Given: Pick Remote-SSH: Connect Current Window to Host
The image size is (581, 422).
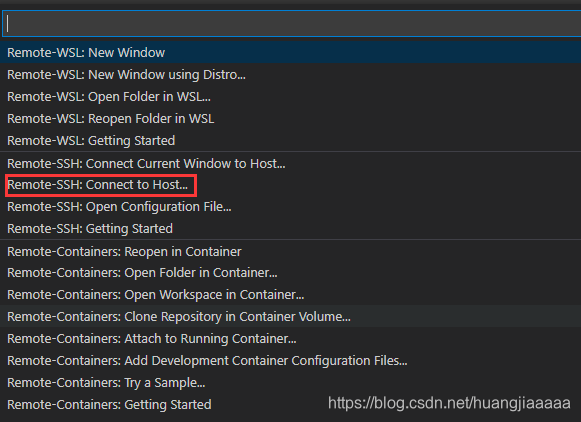Looking at the screenshot, I should pos(290,163).
